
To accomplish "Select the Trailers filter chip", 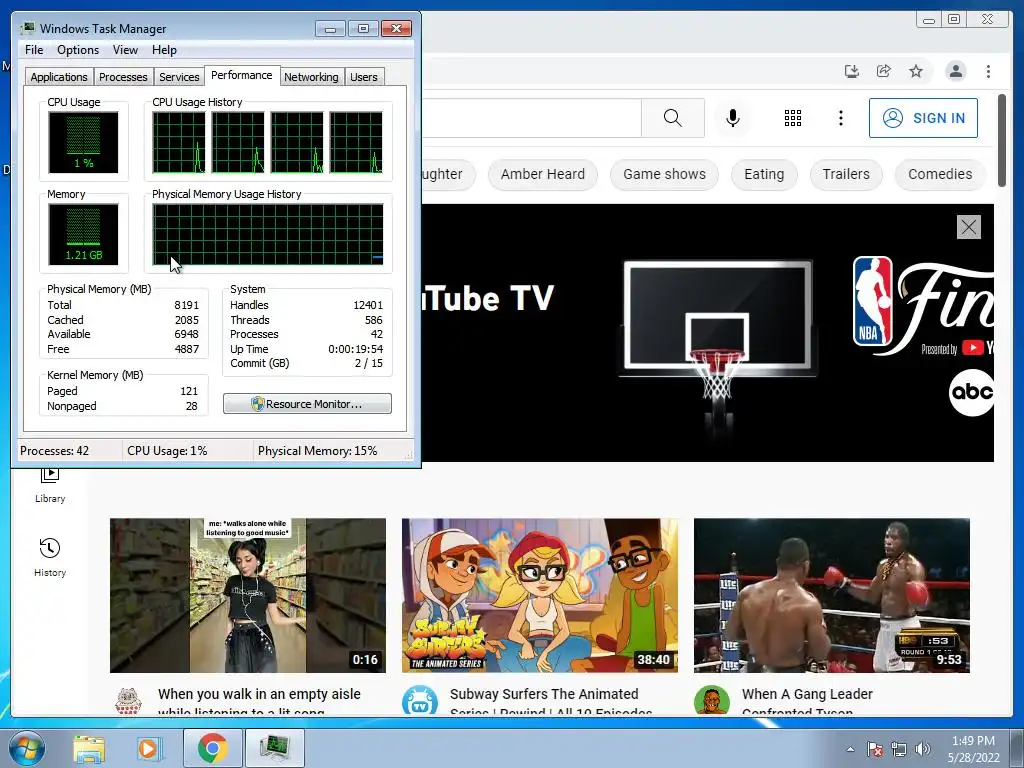I will click(x=846, y=174).
